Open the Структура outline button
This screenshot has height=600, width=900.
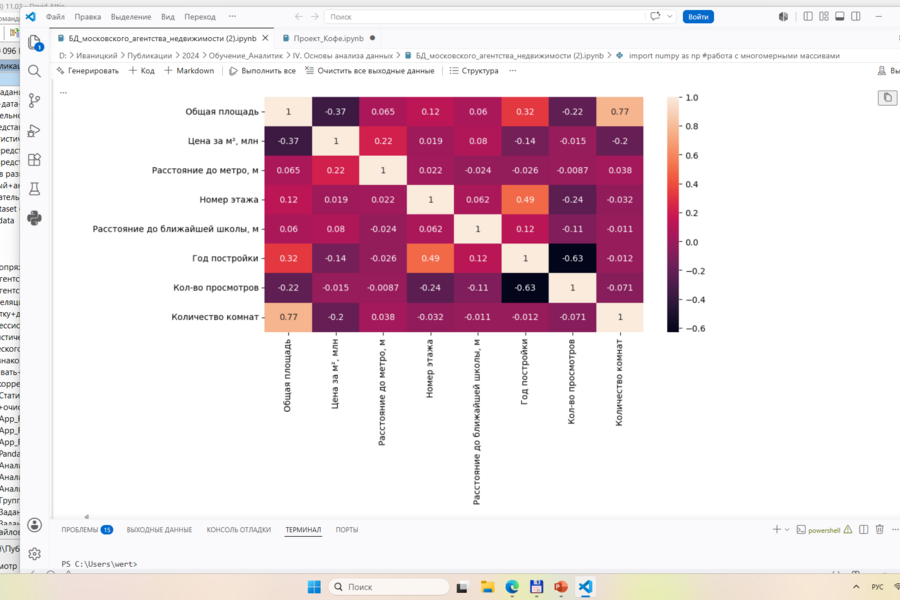(x=474, y=71)
